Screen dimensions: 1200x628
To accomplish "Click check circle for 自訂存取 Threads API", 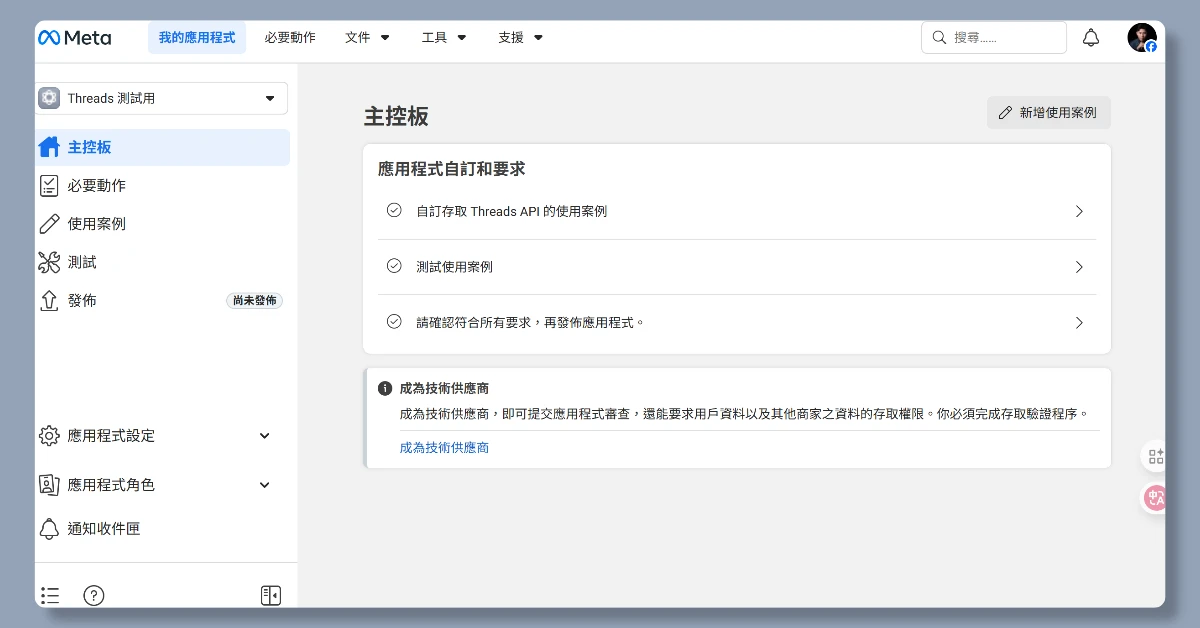I will (394, 211).
